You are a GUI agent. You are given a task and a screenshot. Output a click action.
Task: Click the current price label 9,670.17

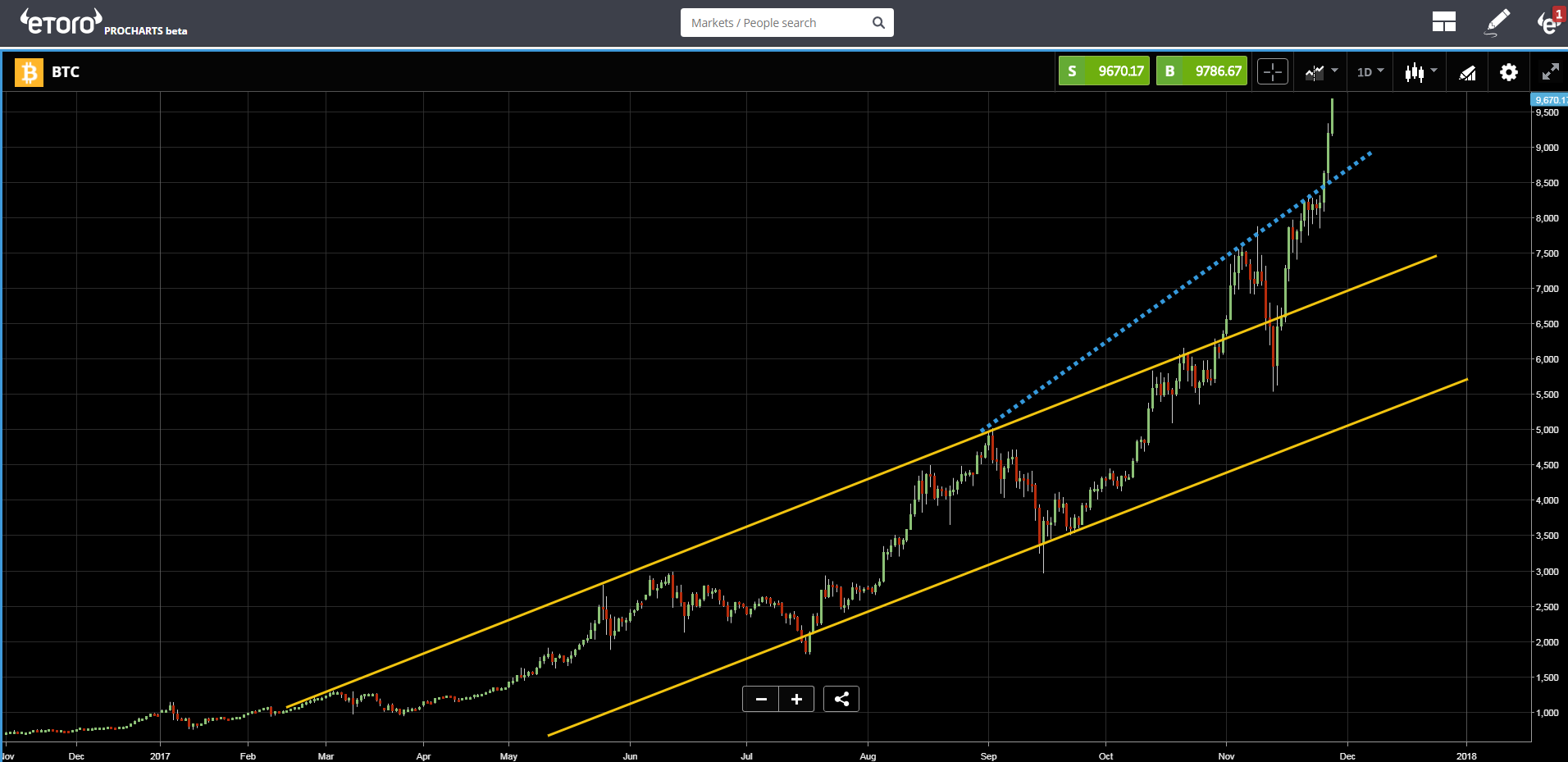[x=1549, y=100]
